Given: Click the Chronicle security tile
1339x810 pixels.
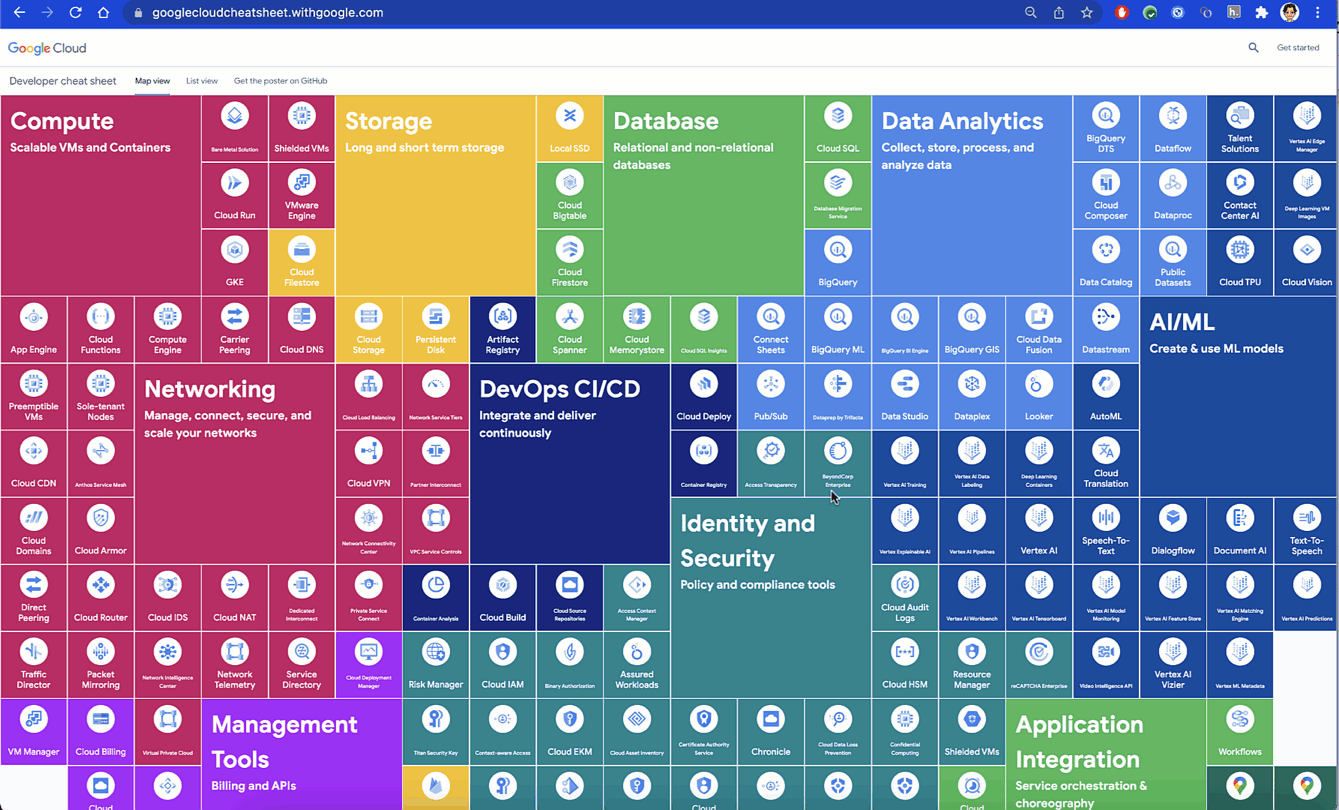Looking at the screenshot, I should tap(770, 731).
